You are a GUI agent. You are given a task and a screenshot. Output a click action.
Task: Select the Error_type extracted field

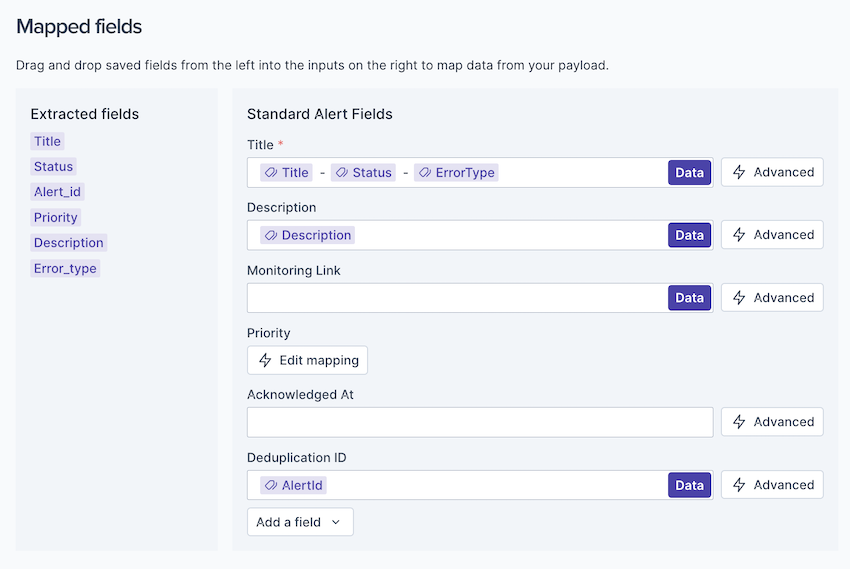click(65, 268)
